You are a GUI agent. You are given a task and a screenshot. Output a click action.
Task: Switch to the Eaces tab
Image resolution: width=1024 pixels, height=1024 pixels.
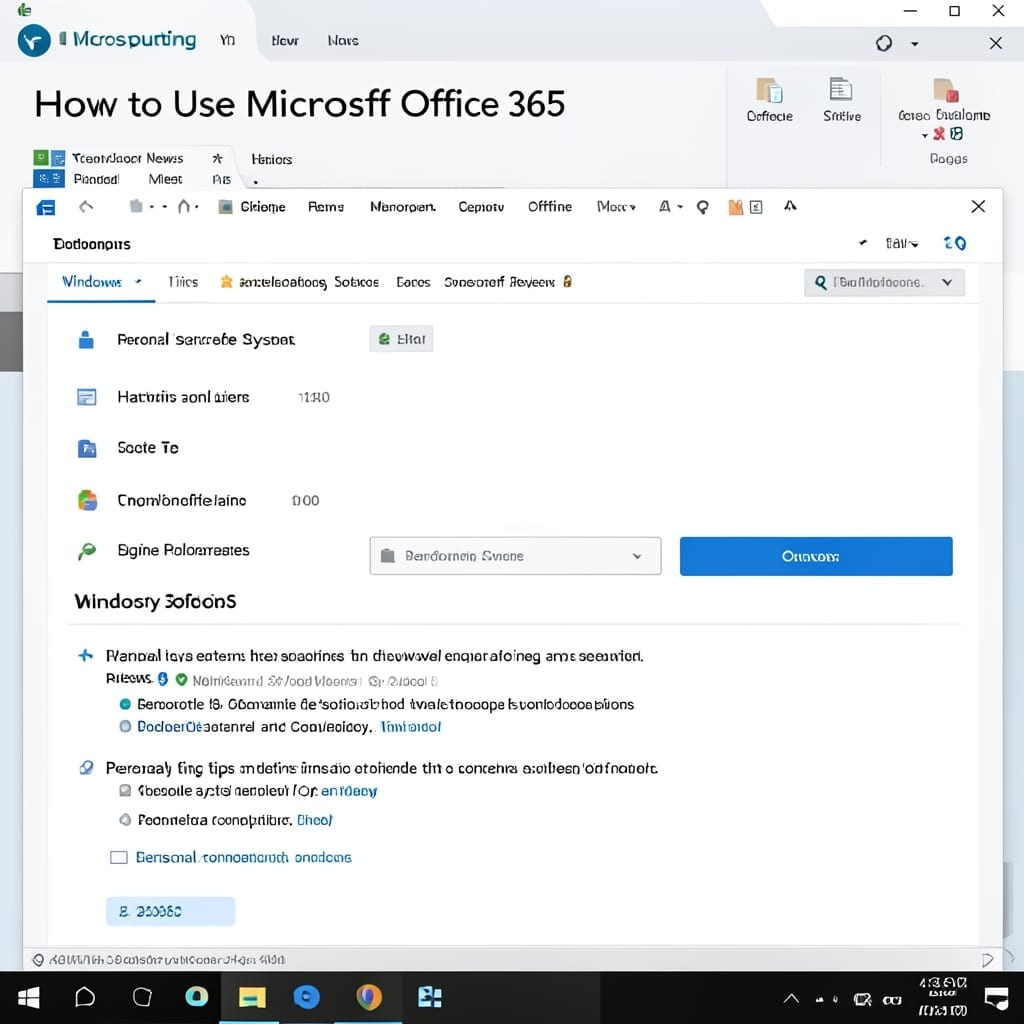pyautogui.click(x=413, y=282)
